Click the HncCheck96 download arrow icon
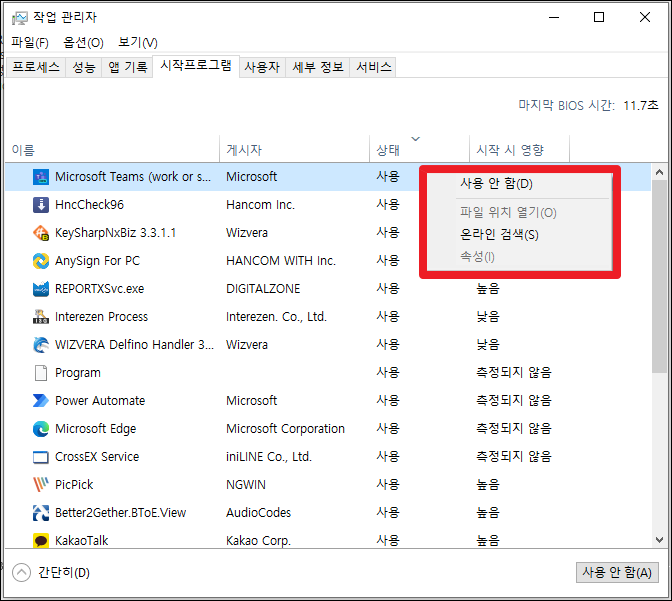This screenshot has width=672, height=601. tap(41, 205)
